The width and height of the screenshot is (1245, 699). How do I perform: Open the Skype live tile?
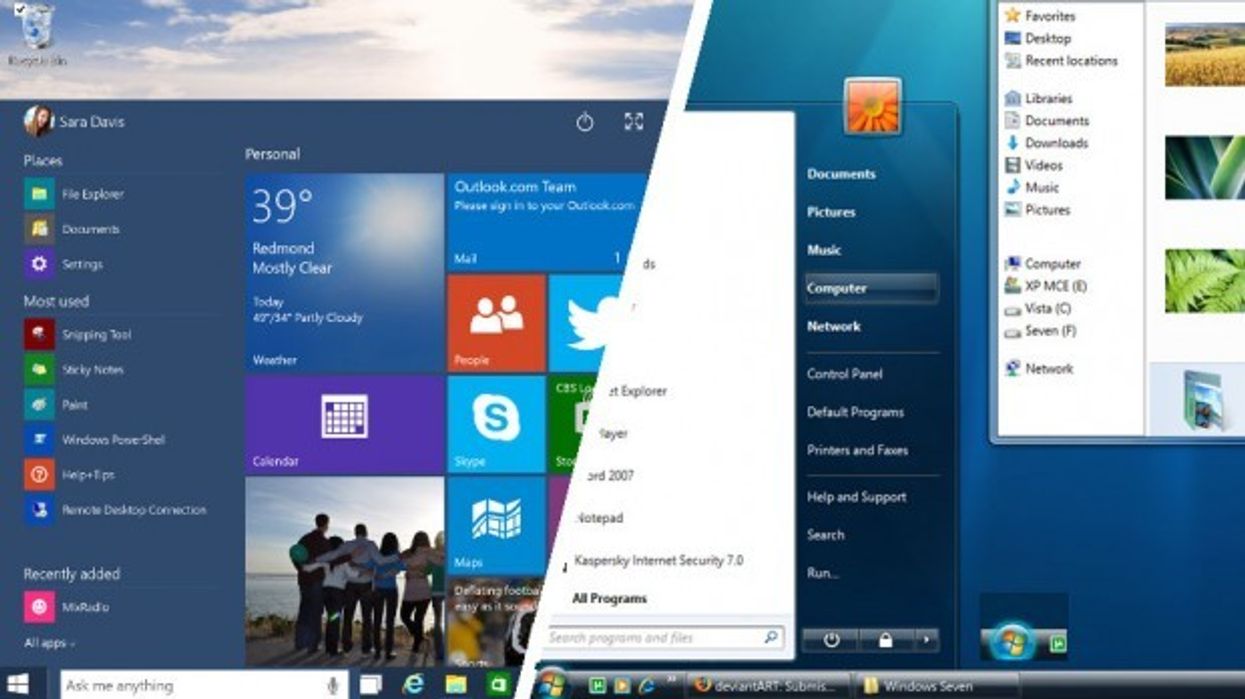click(496, 424)
